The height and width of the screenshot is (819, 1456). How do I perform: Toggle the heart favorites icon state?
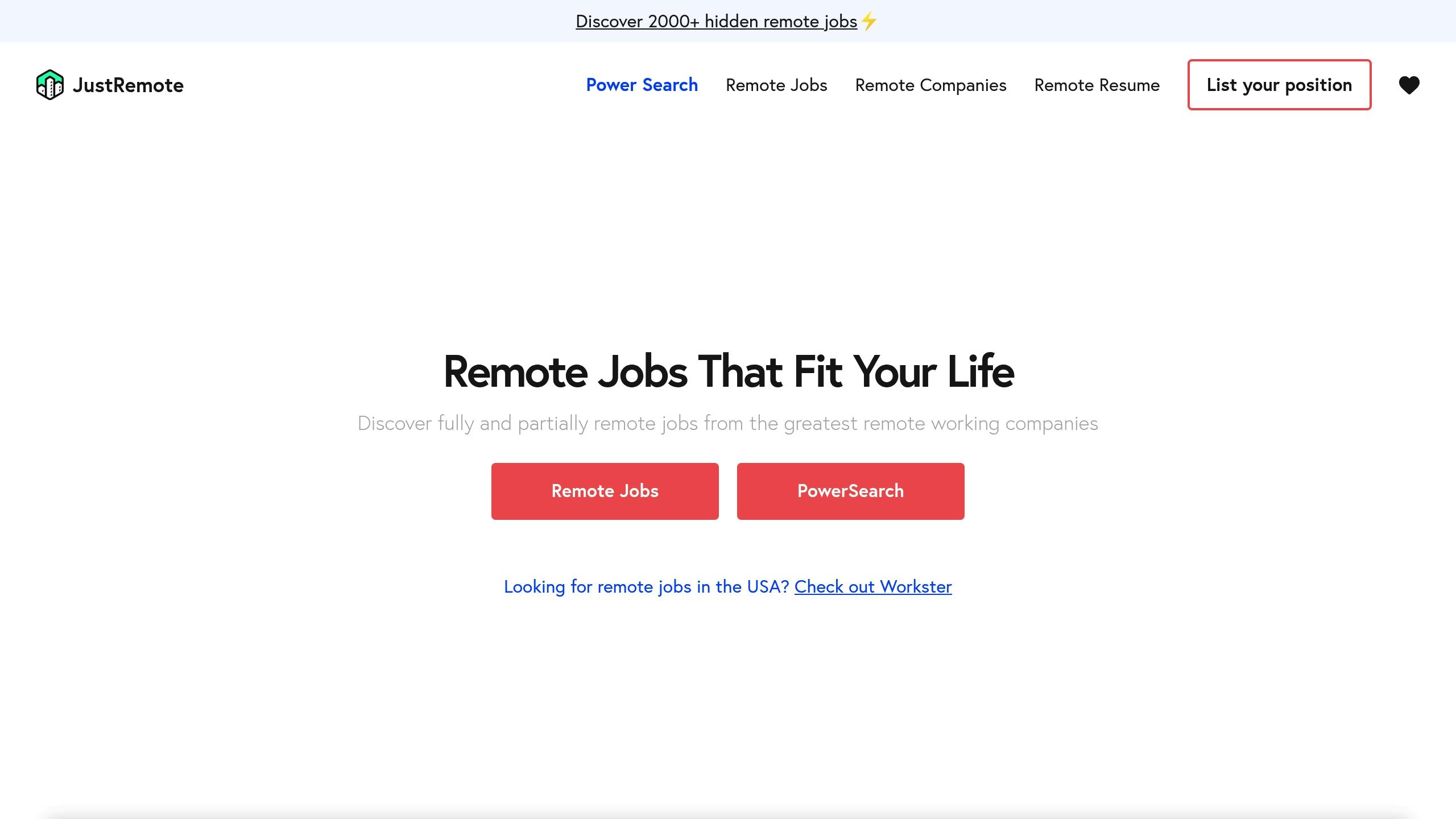1410,85
